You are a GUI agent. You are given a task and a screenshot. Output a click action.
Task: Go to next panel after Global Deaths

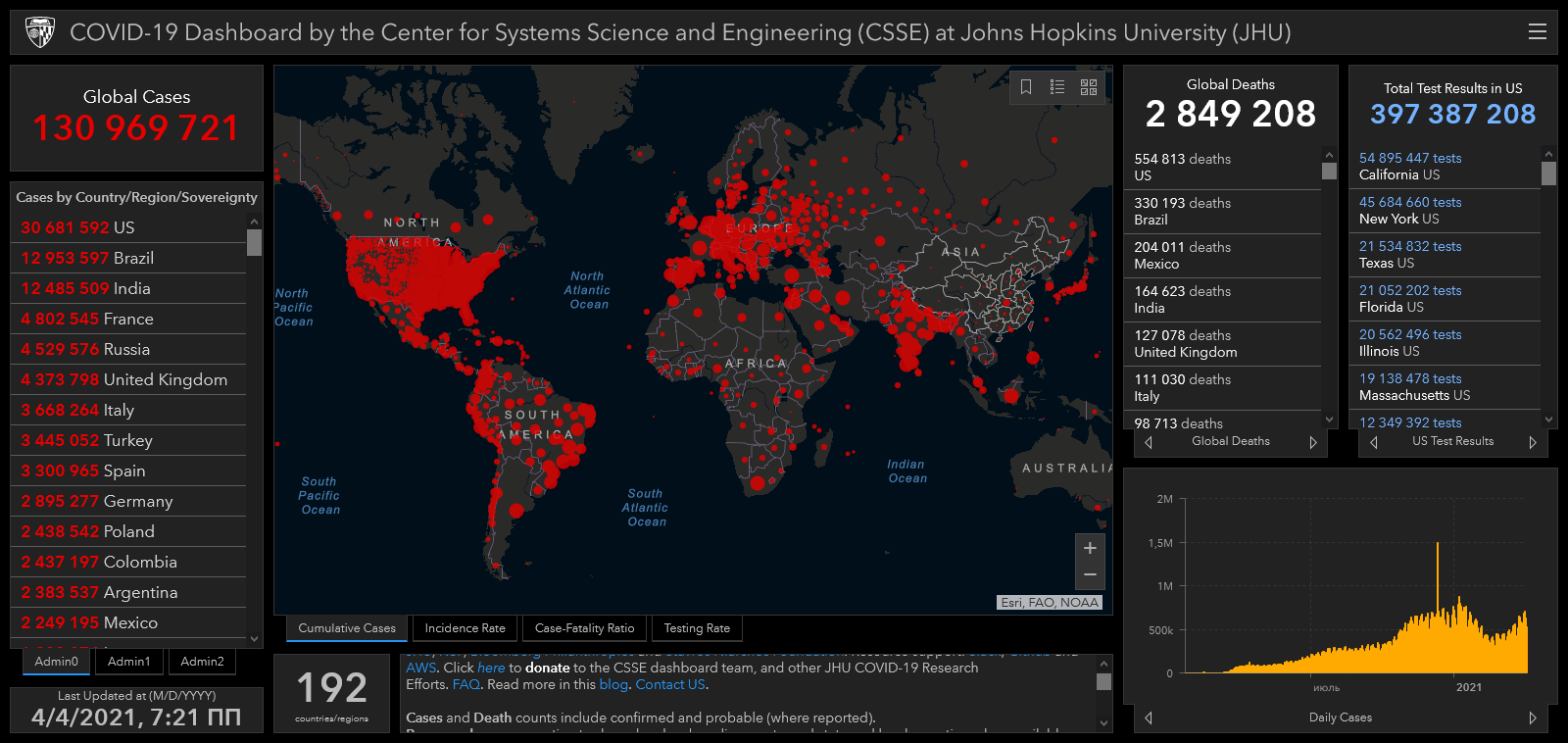click(x=1313, y=442)
